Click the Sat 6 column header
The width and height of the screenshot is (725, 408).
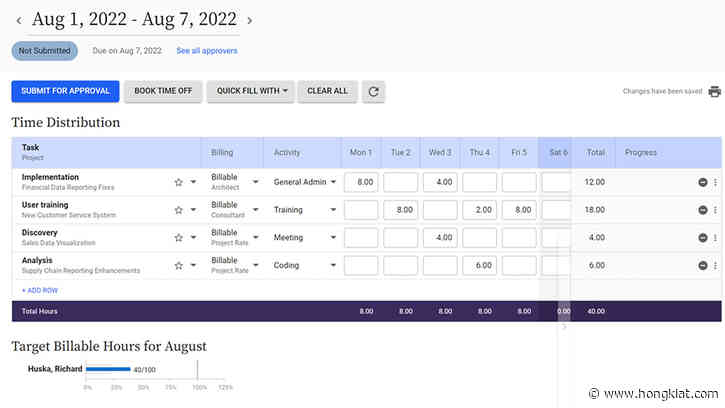click(557, 153)
